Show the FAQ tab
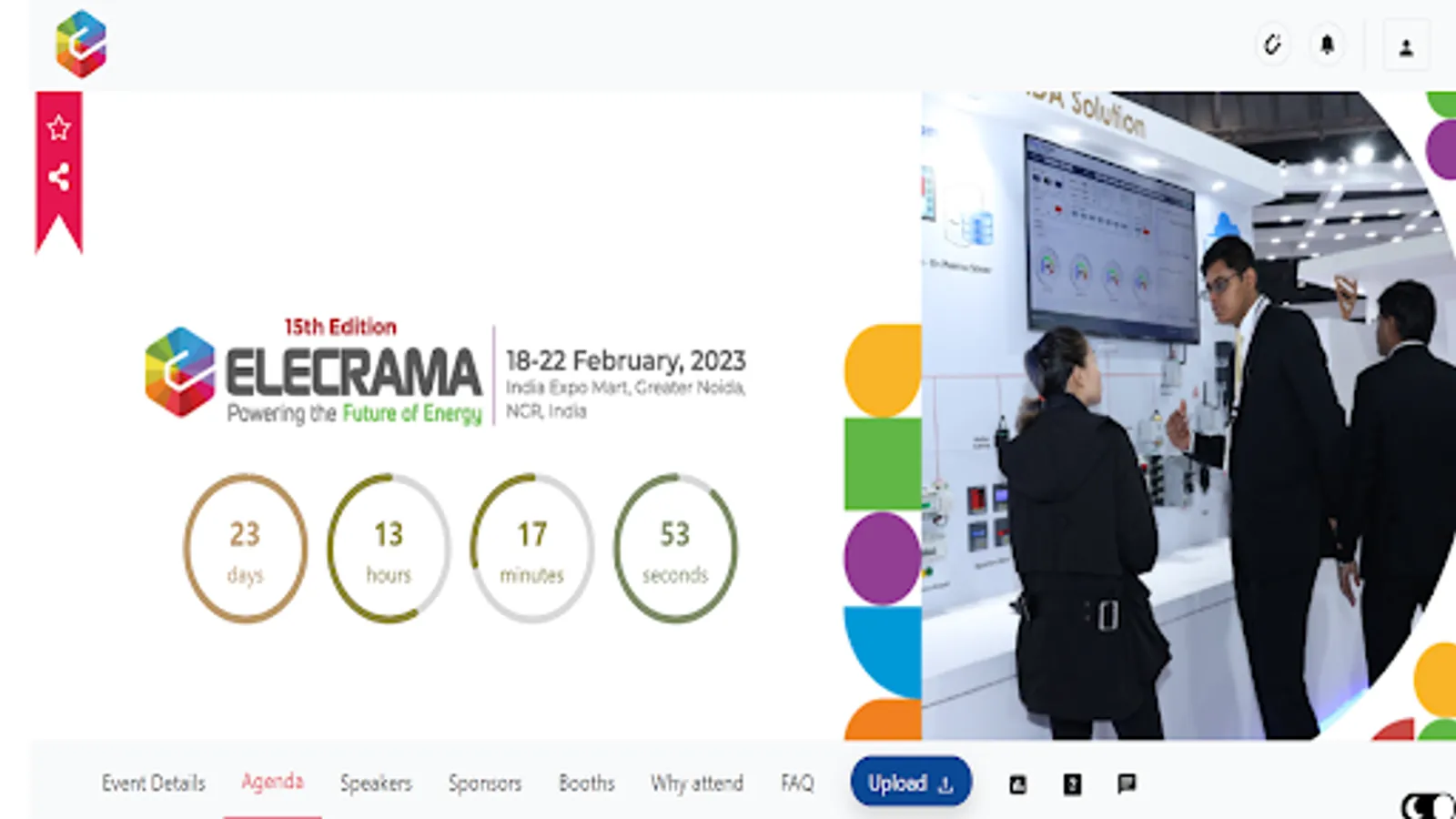This screenshot has height=819, width=1456. point(797,784)
